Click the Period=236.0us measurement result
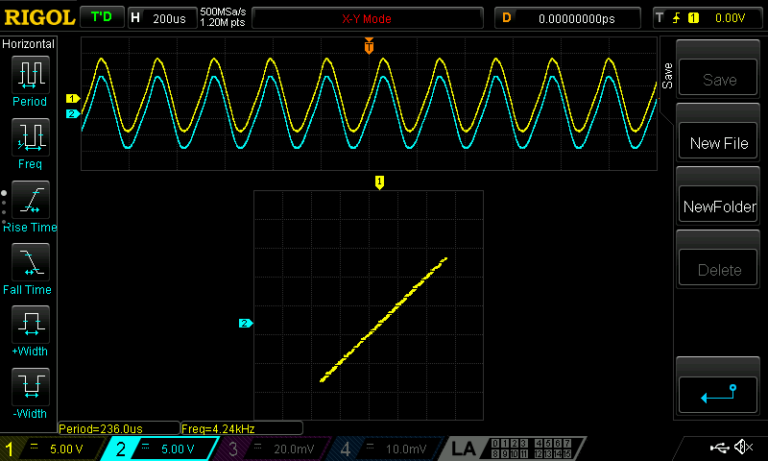 tap(119, 429)
